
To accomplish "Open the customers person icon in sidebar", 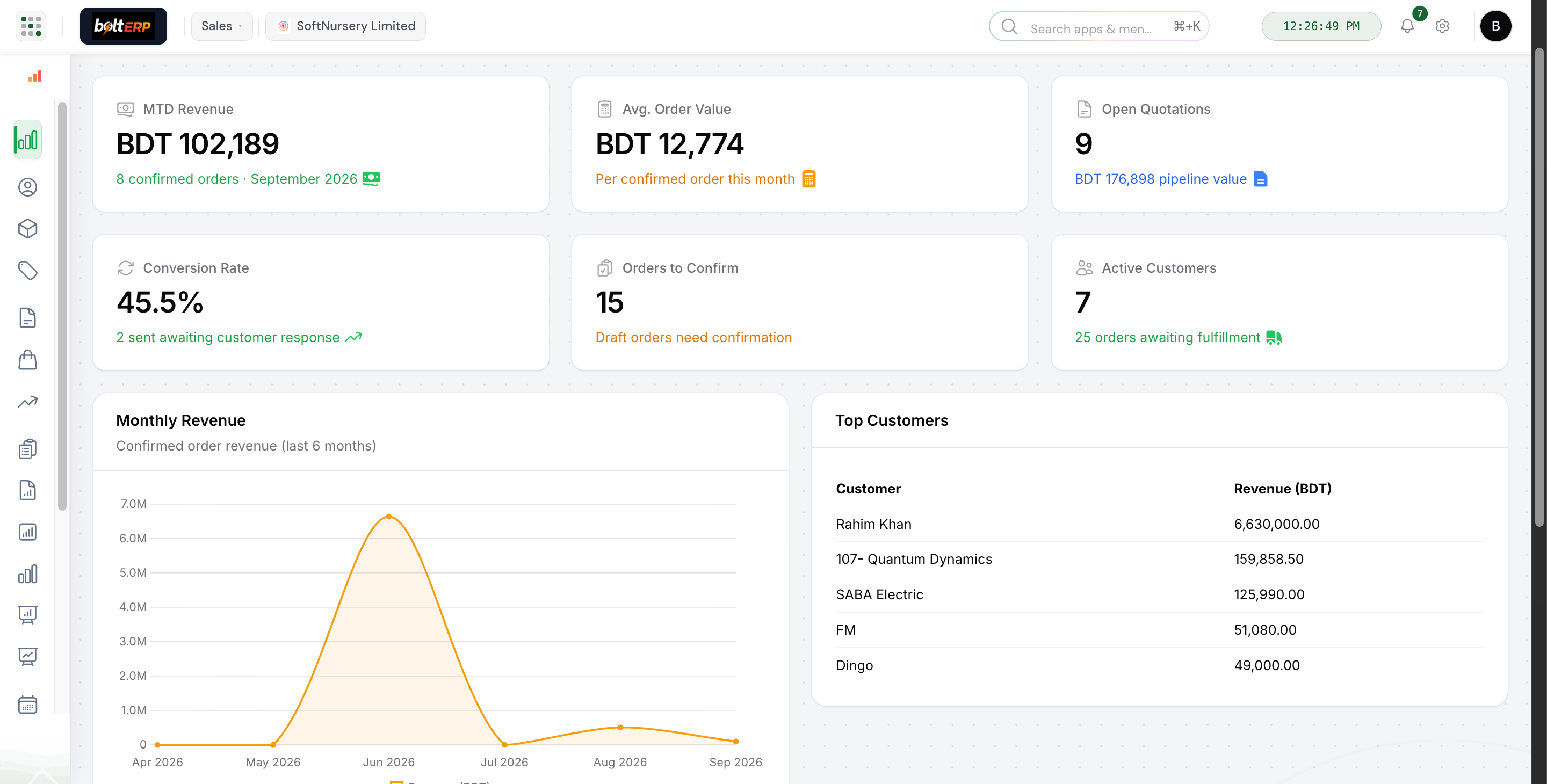I will pos(27,187).
